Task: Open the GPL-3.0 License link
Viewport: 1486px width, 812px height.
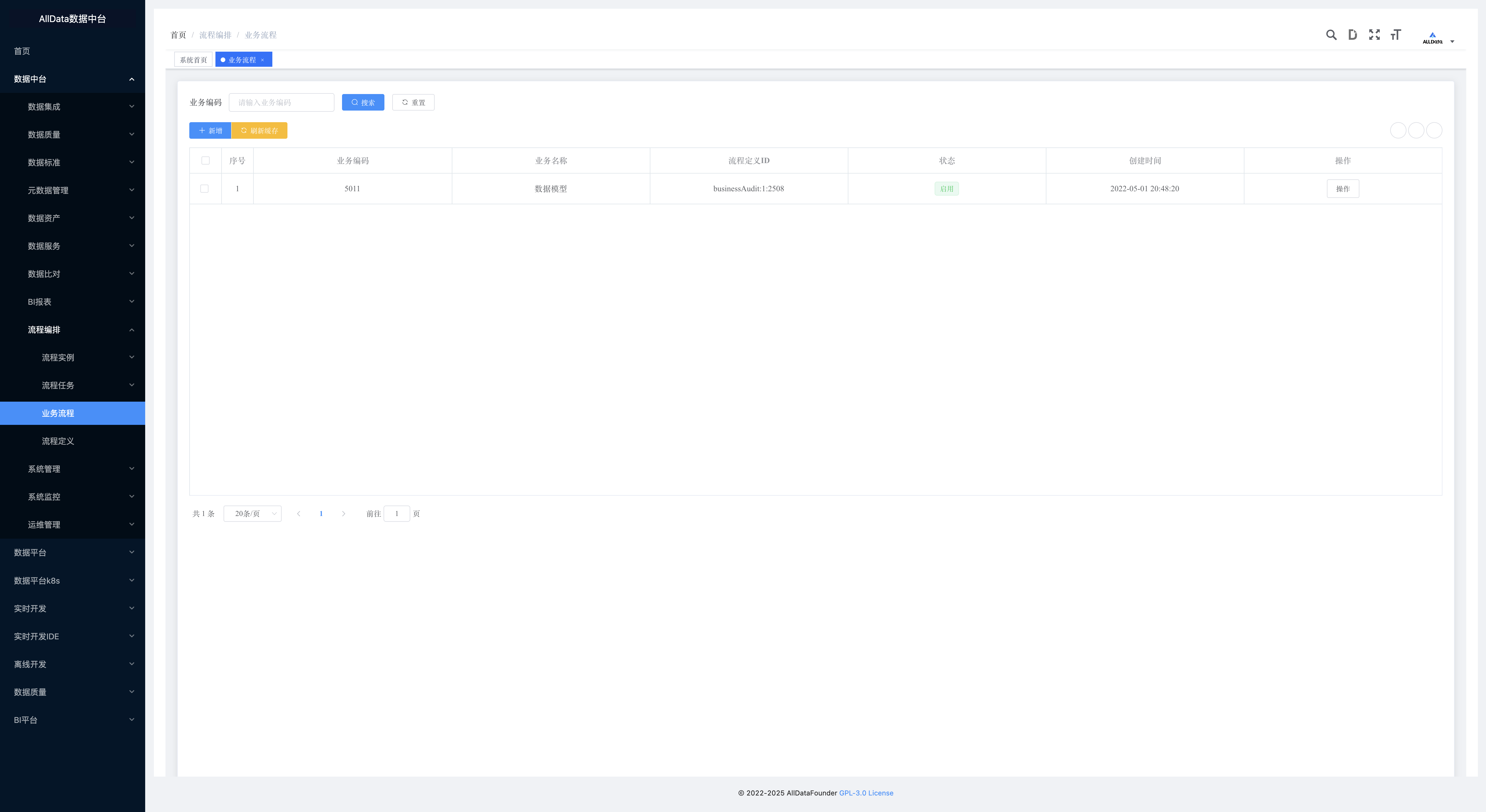Action: pyautogui.click(x=866, y=793)
